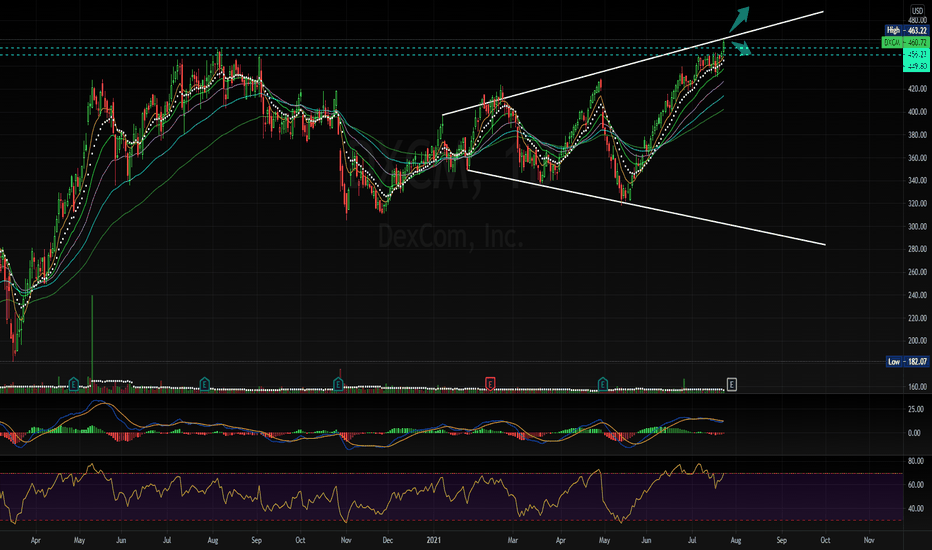The image size is (932, 550).
Task: Select the lower falling white trend line
Action: (647, 208)
